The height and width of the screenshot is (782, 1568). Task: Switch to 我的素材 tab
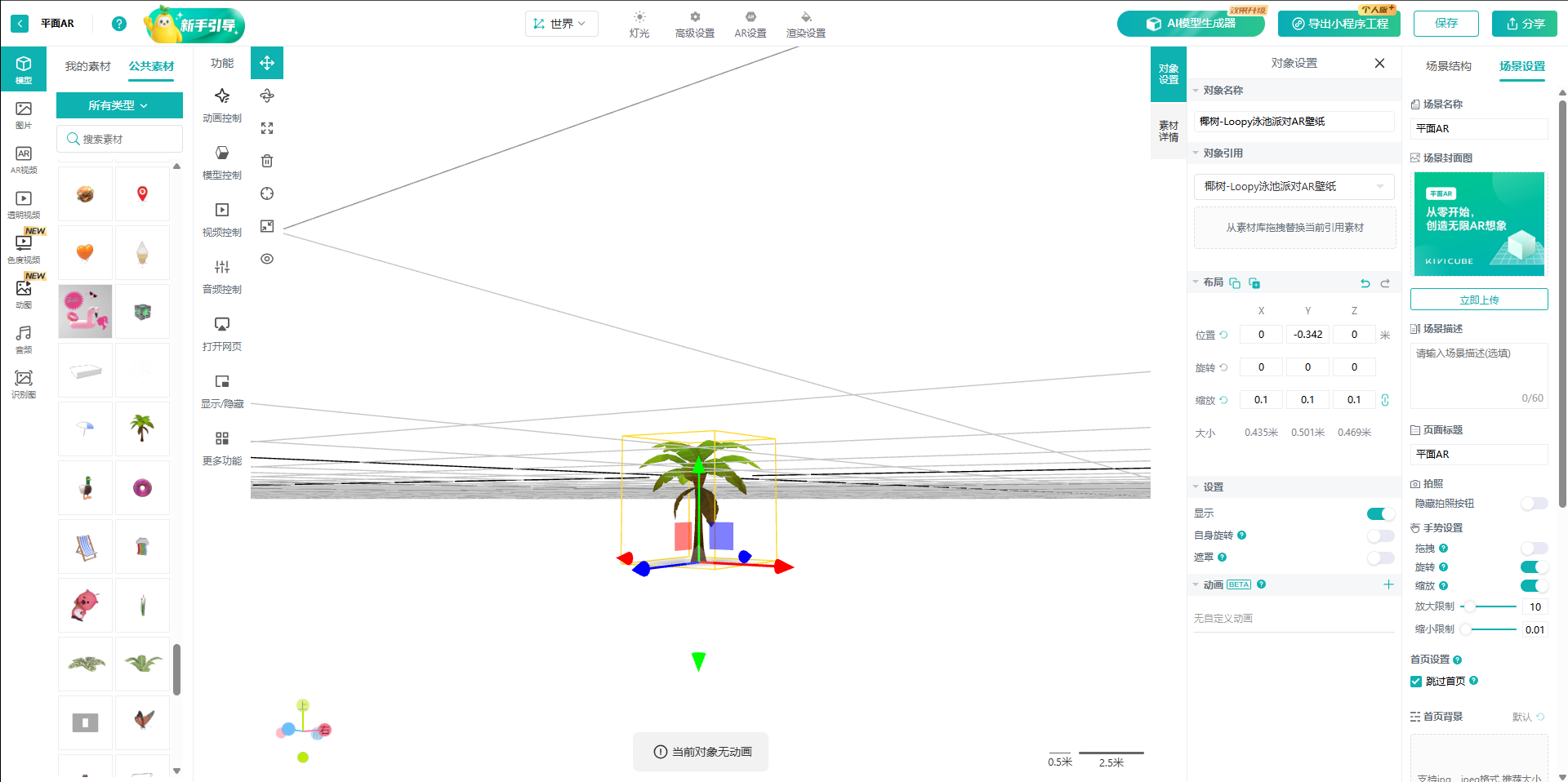87,66
